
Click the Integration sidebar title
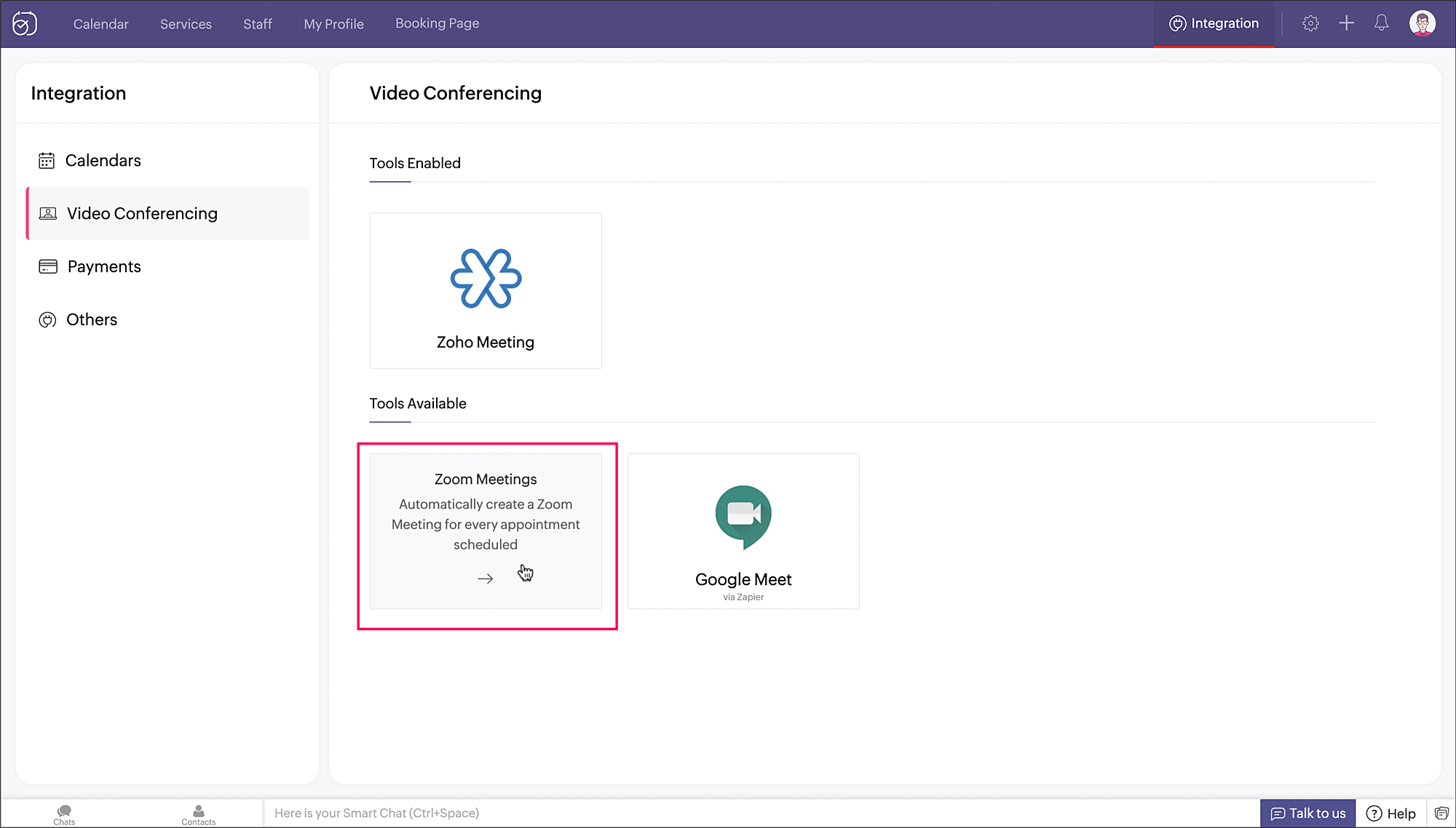79,93
